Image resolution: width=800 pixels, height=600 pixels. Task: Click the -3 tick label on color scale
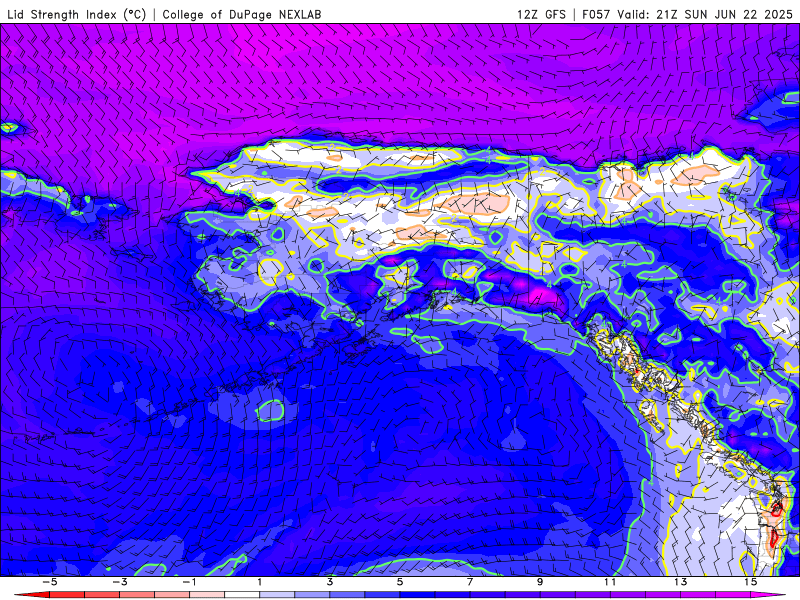119,582
